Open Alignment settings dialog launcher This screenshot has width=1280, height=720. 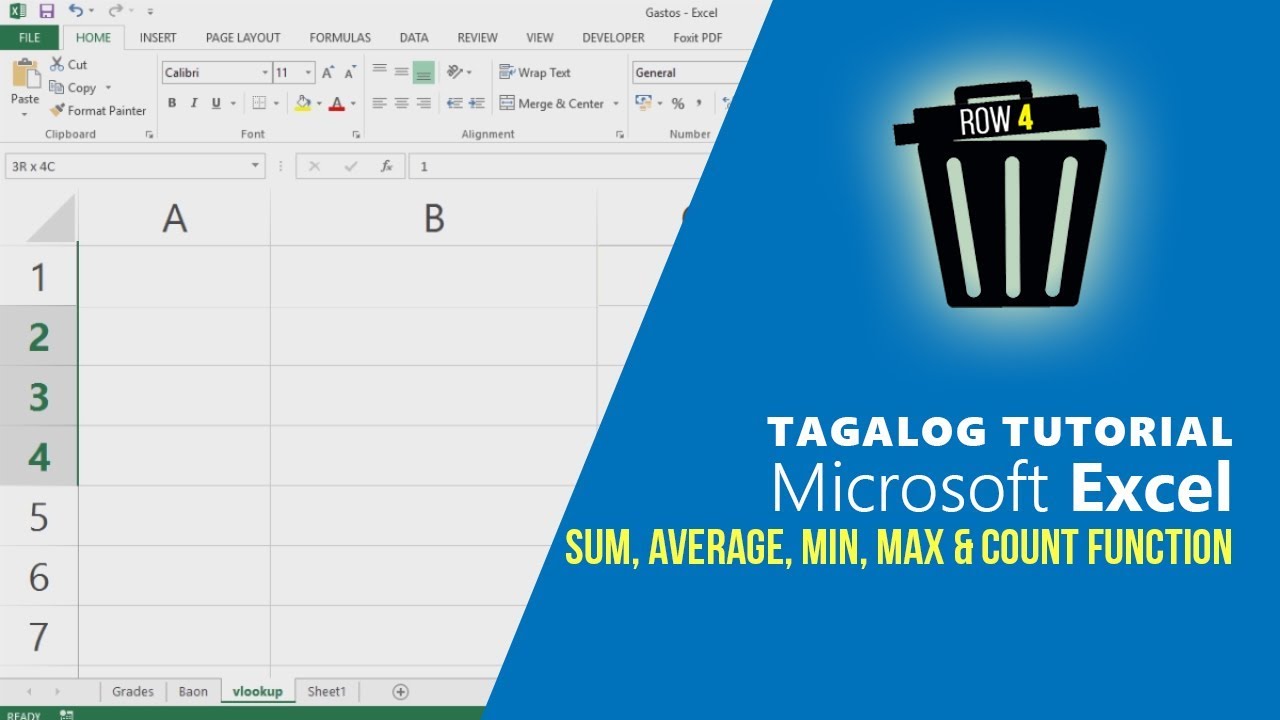point(620,134)
